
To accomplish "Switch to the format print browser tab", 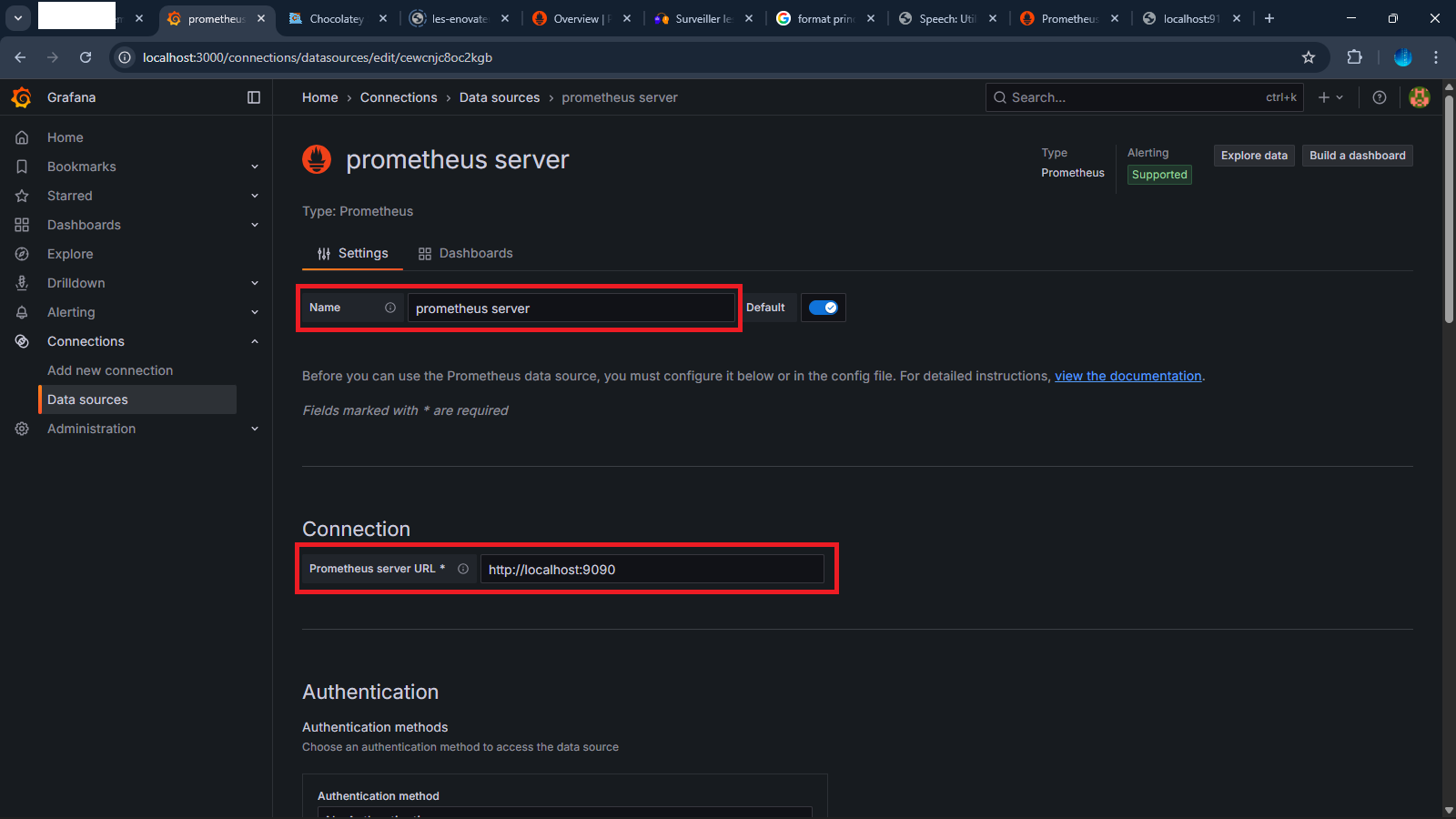I will [825, 18].
